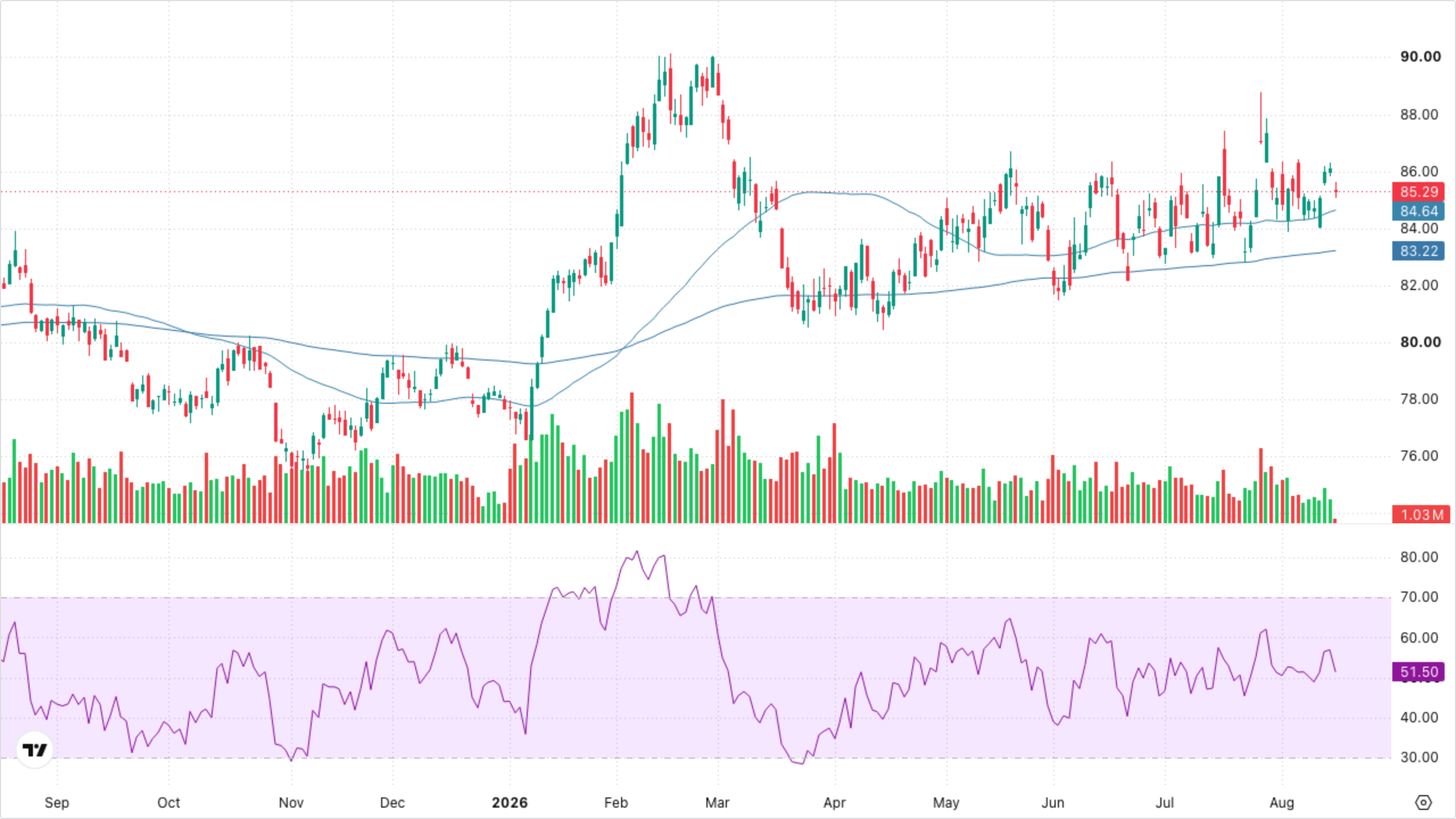Click the Oct label on time axis

click(168, 803)
